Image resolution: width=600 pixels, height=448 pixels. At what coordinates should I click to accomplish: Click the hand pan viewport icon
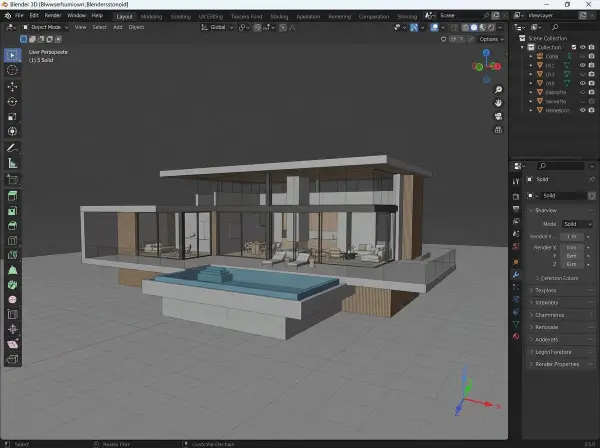(x=498, y=103)
